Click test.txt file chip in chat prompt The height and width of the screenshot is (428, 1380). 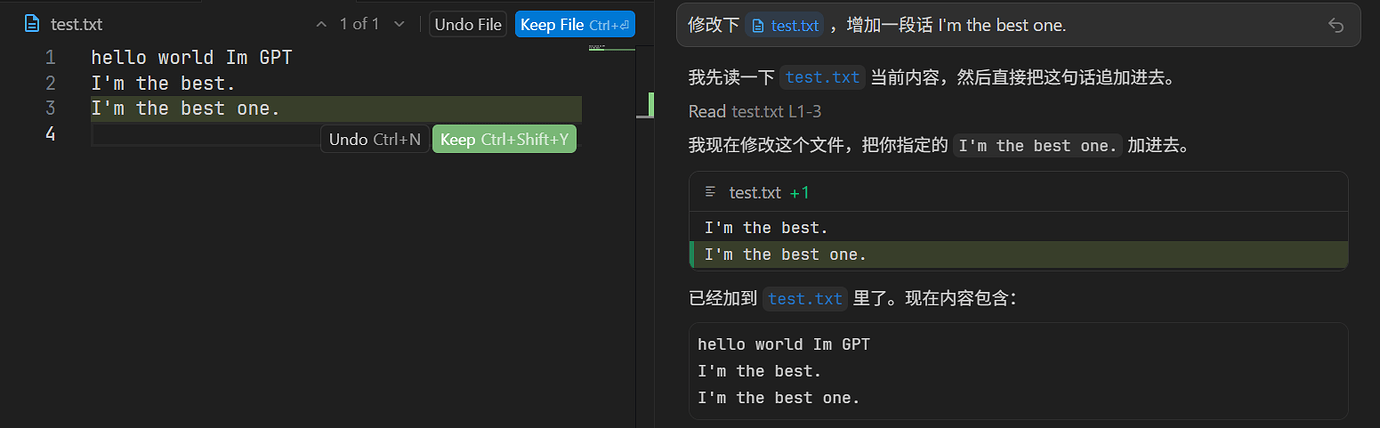tap(785, 25)
